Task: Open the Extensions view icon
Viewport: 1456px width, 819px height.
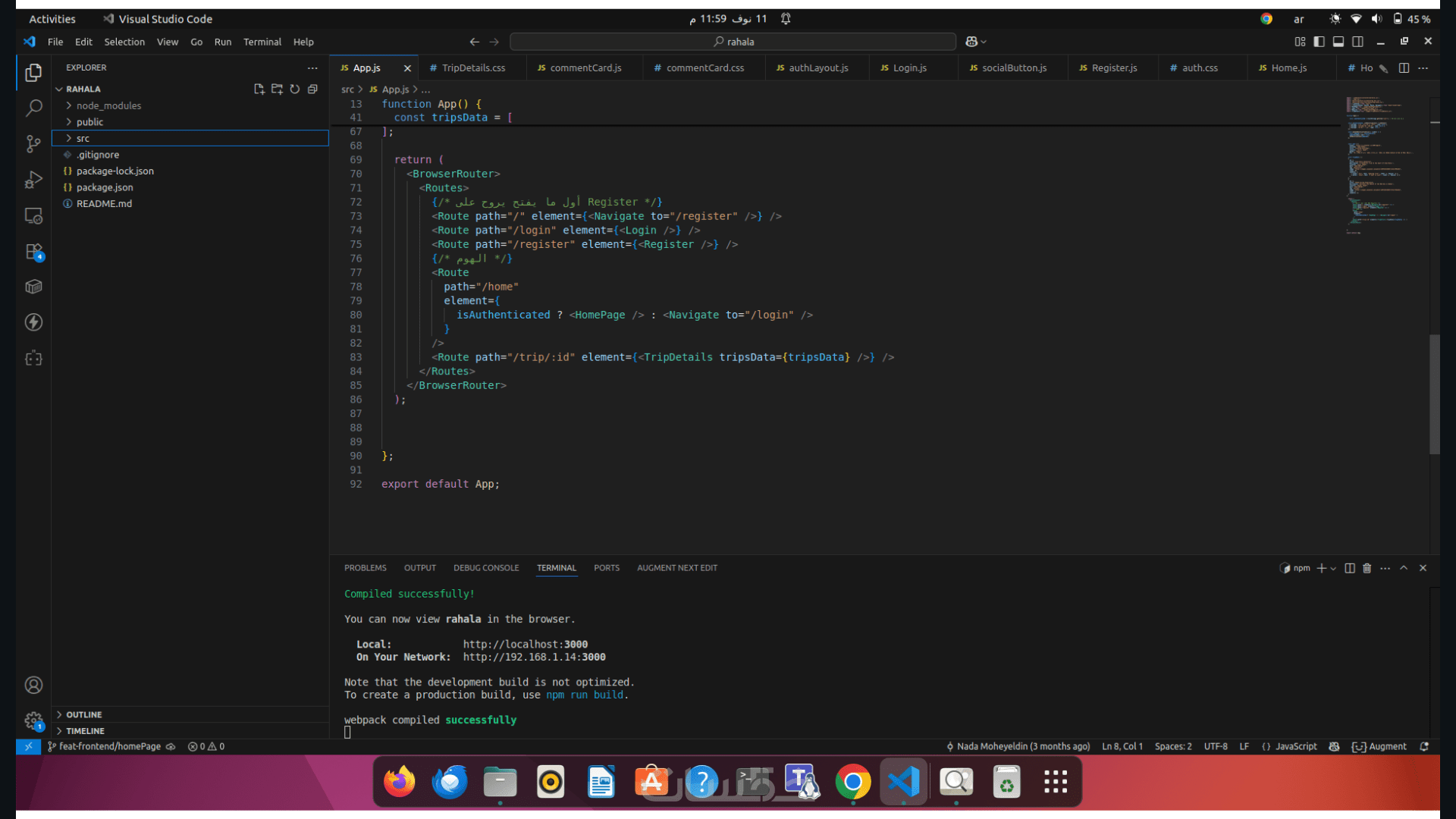Action: click(33, 252)
